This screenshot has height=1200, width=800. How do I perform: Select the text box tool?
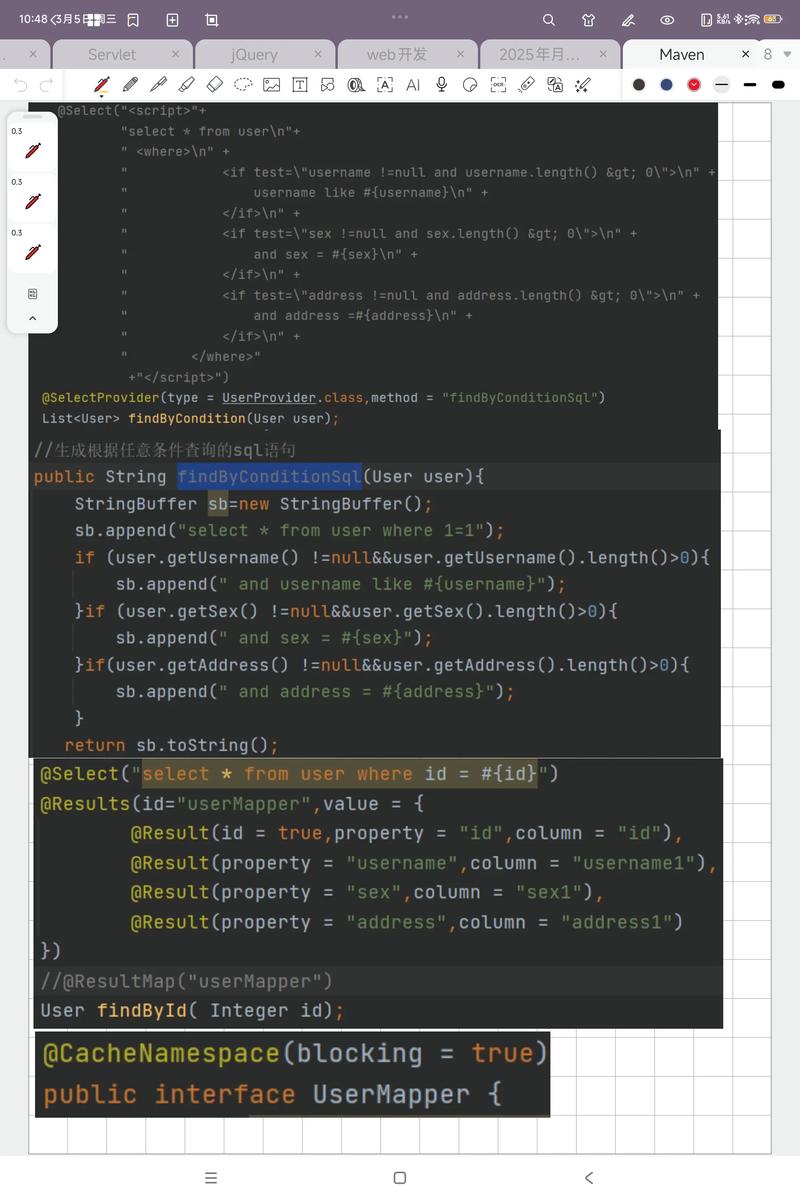click(x=299, y=85)
